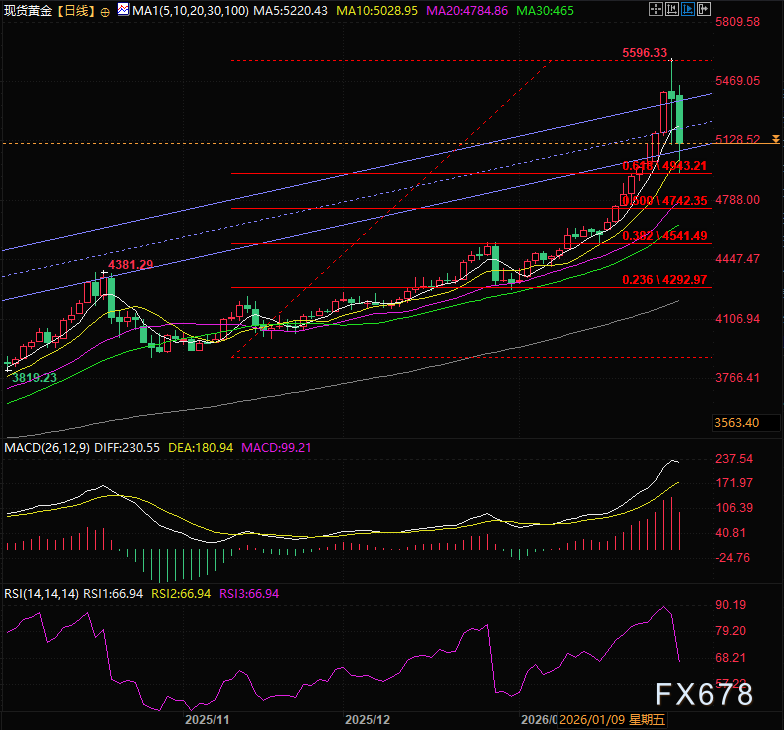The image size is (784, 730).
Task: Click the 0.382 Fibonacci level at 4541.49
Action: pos(665,236)
